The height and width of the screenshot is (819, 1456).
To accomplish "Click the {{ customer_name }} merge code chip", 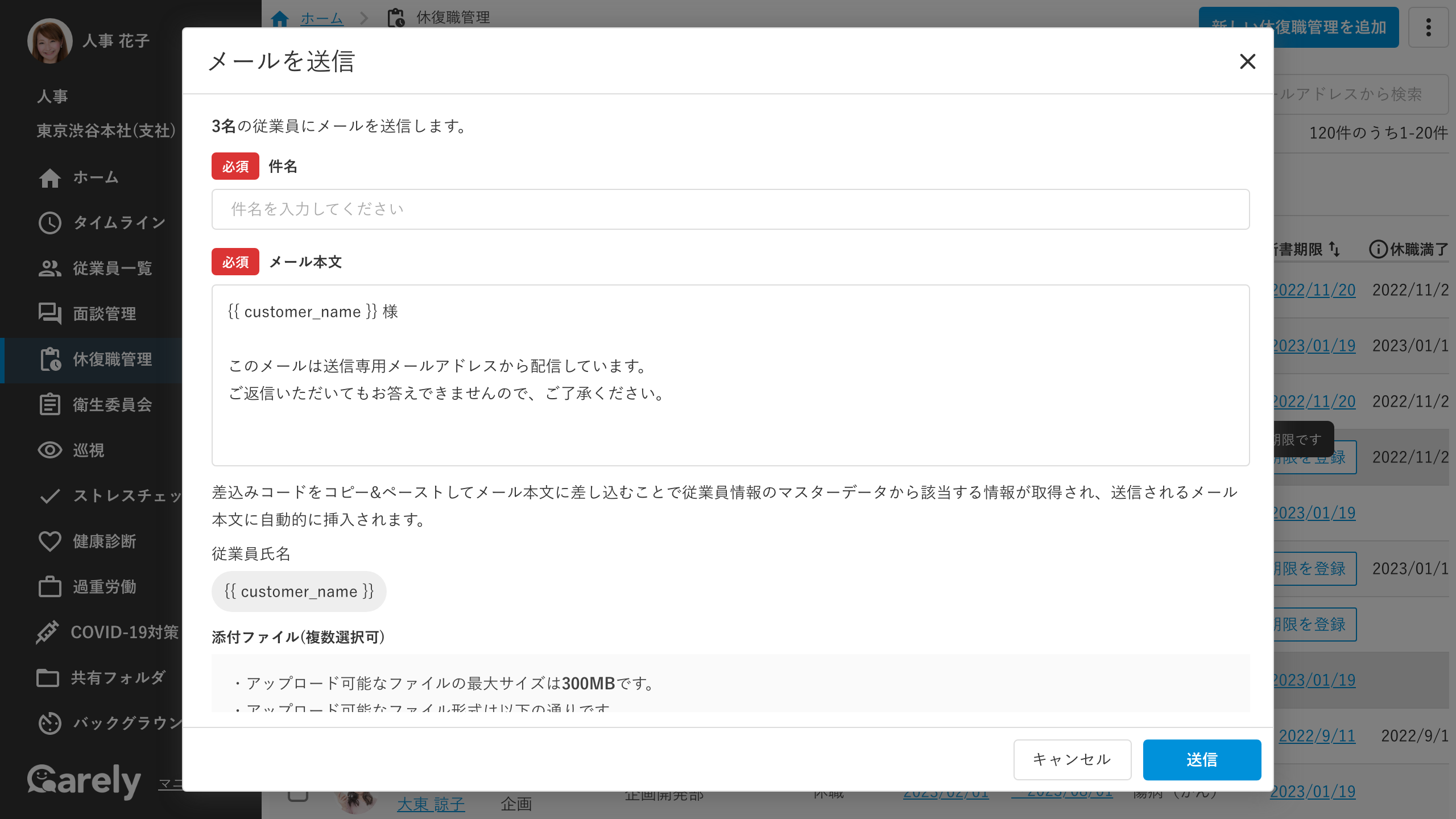I will coord(299,591).
